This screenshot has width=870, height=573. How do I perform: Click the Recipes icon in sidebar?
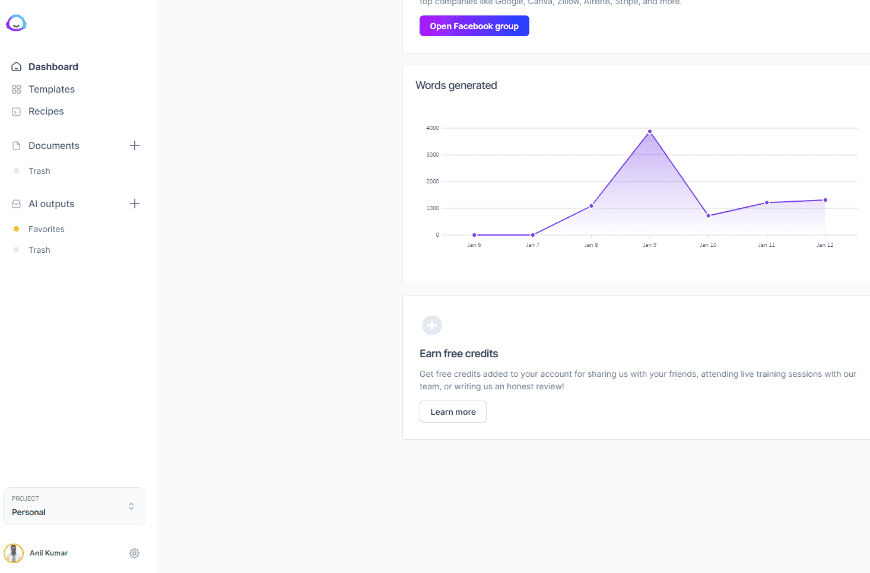[16, 111]
